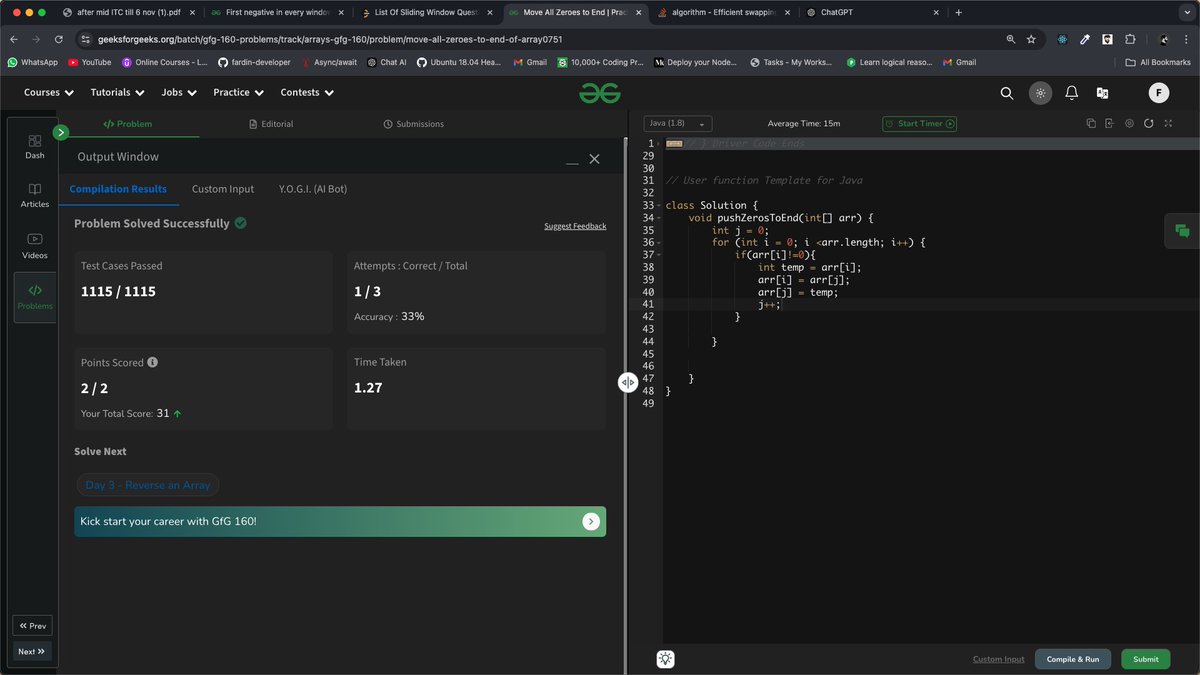The width and height of the screenshot is (1200, 675).
Task: Click the Points Scored info icon
Action: (153, 363)
